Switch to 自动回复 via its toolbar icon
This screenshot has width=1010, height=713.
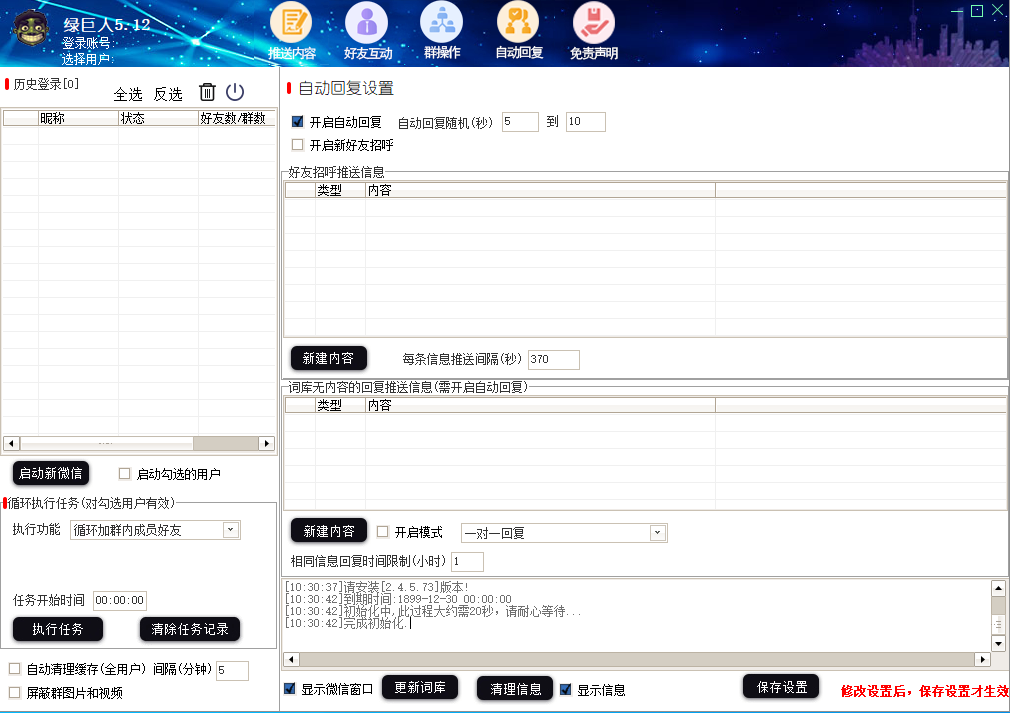[516, 22]
